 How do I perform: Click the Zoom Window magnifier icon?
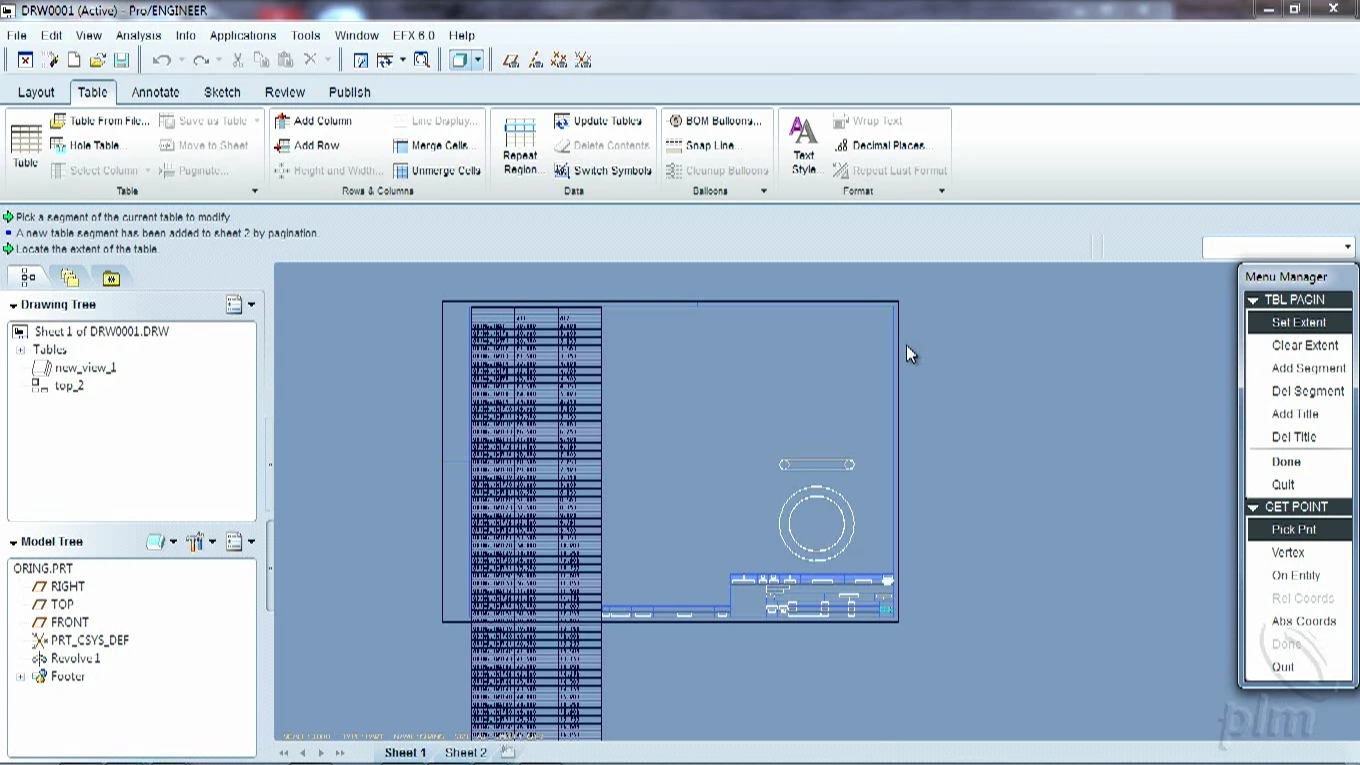pos(422,60)
